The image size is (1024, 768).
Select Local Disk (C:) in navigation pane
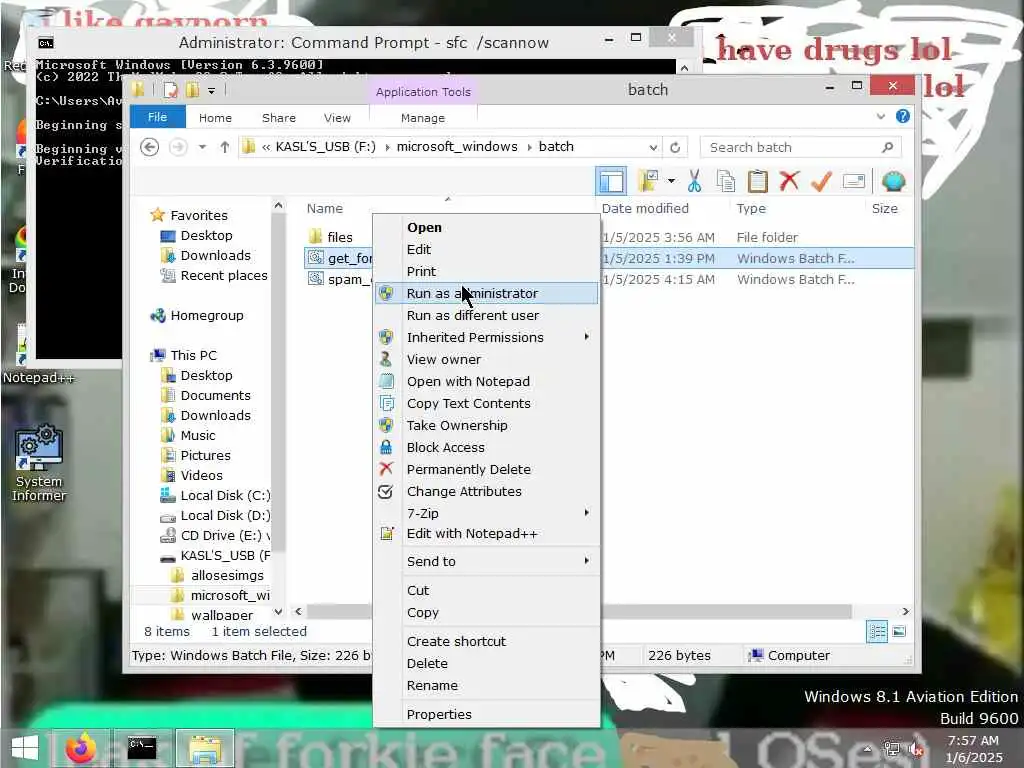[x=225, y=495]
